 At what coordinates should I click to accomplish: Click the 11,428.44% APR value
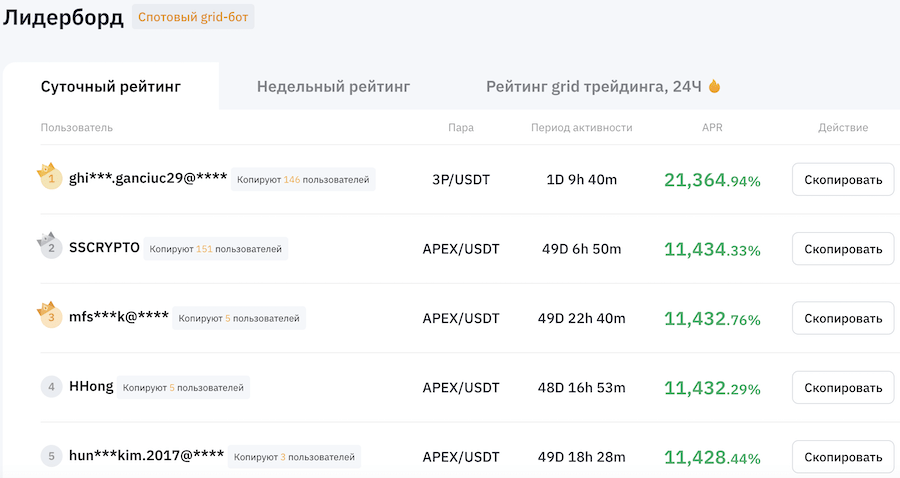[712, 458]
